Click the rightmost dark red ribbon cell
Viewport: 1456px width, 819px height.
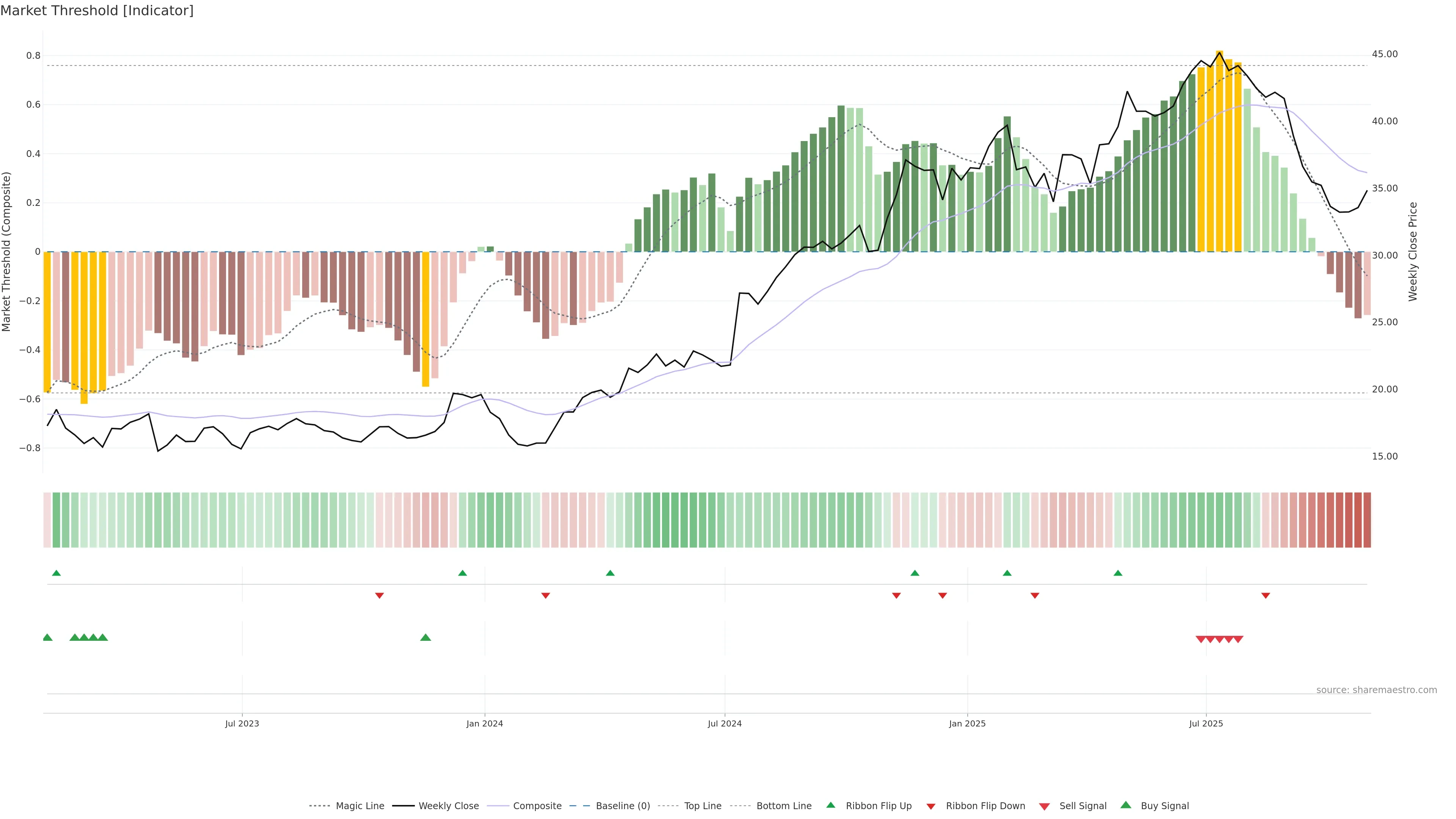(1367, 519)
